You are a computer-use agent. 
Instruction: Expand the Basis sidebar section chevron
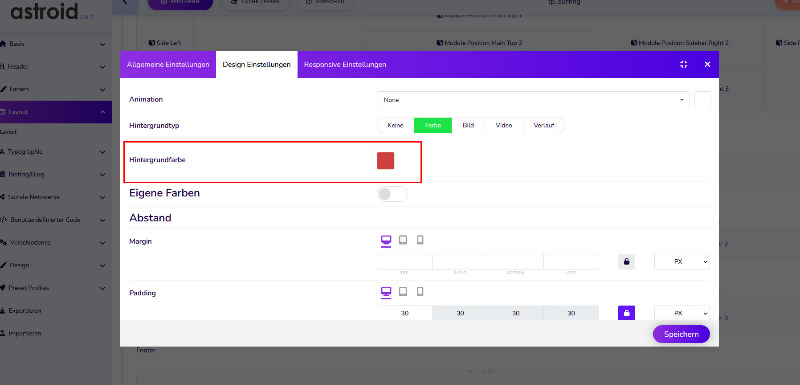(x=103, y=44)
